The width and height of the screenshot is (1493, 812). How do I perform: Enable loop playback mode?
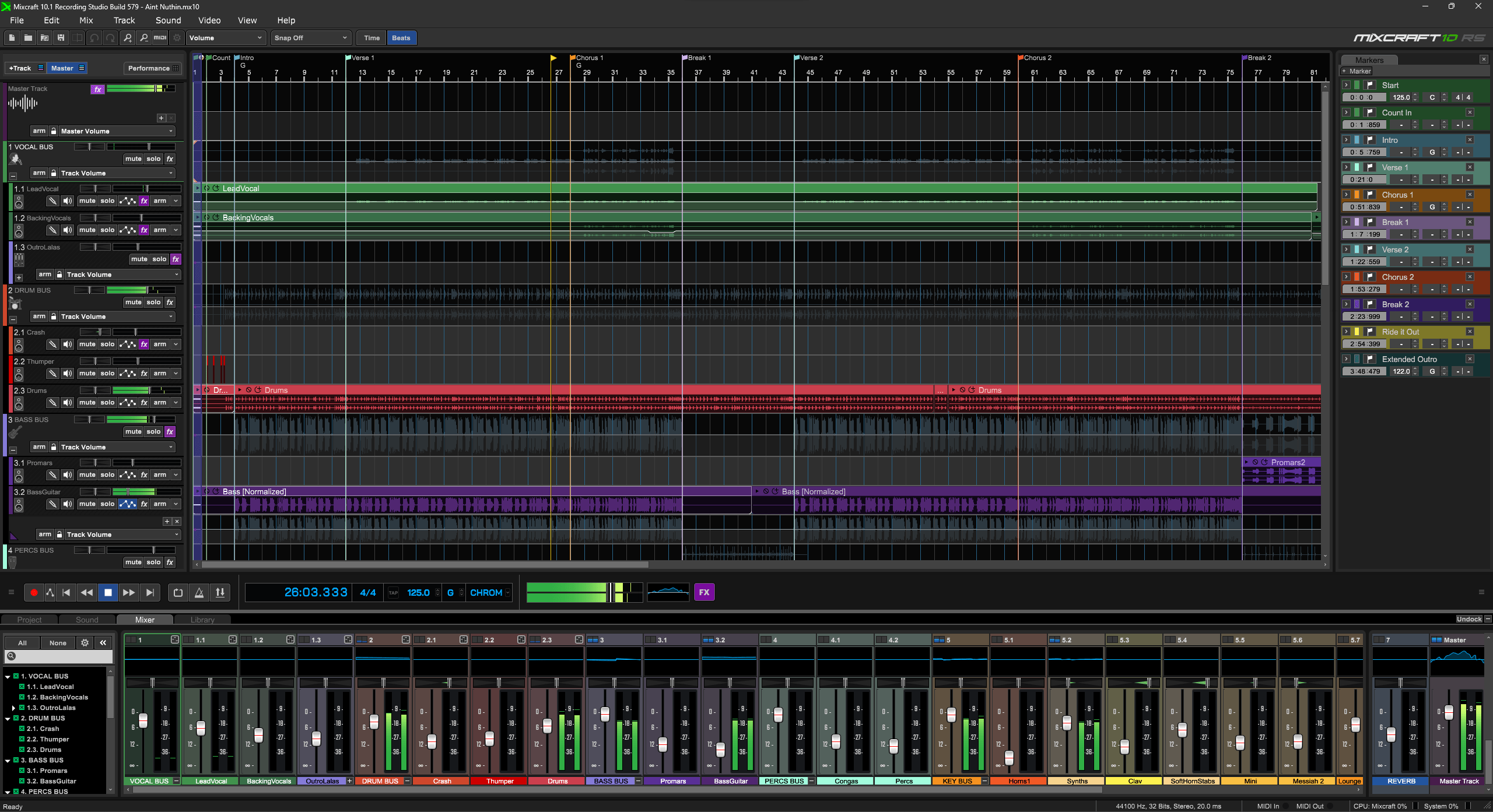[178, 592]
